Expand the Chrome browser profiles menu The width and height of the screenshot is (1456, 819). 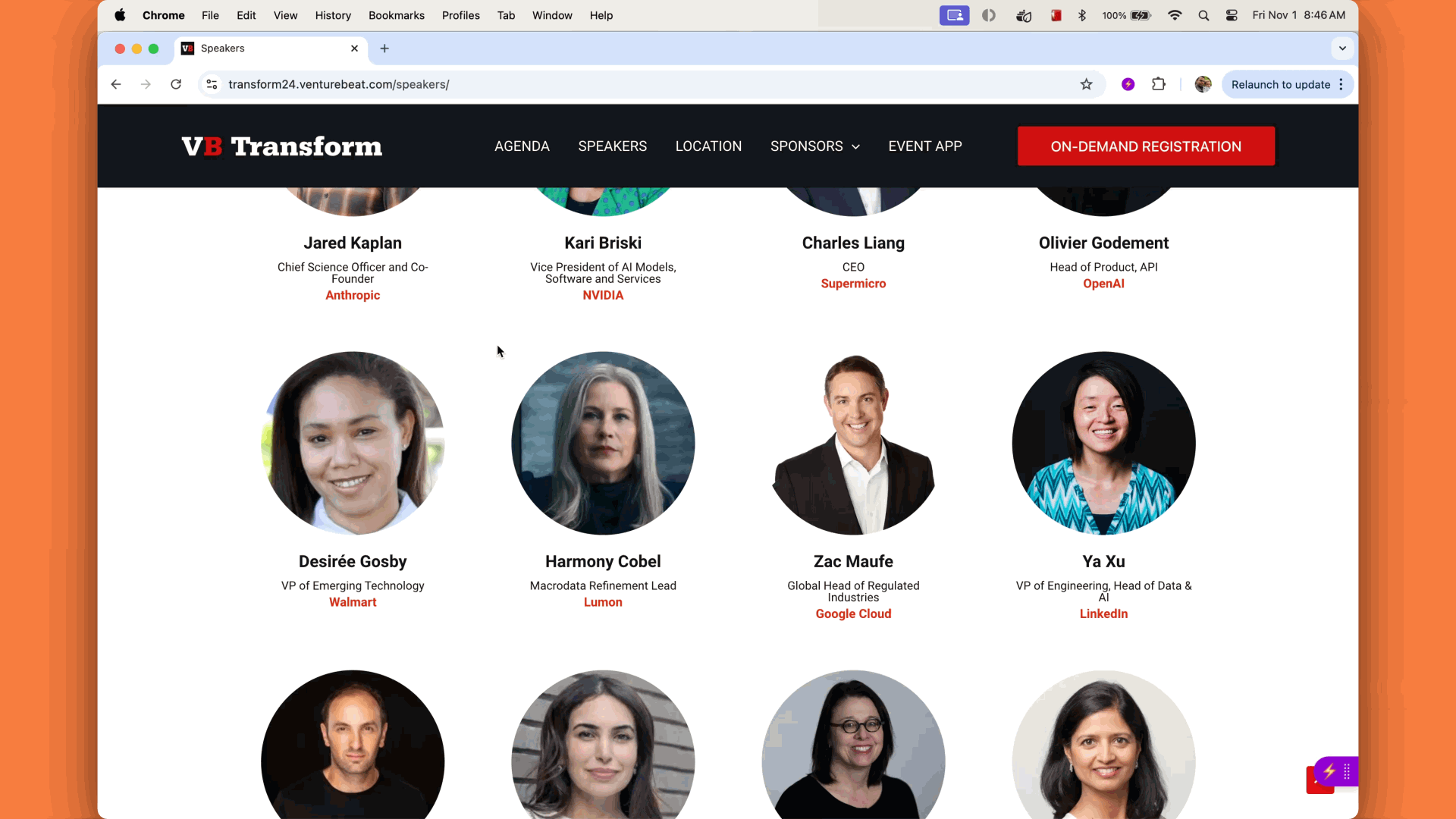(1202, 84)
